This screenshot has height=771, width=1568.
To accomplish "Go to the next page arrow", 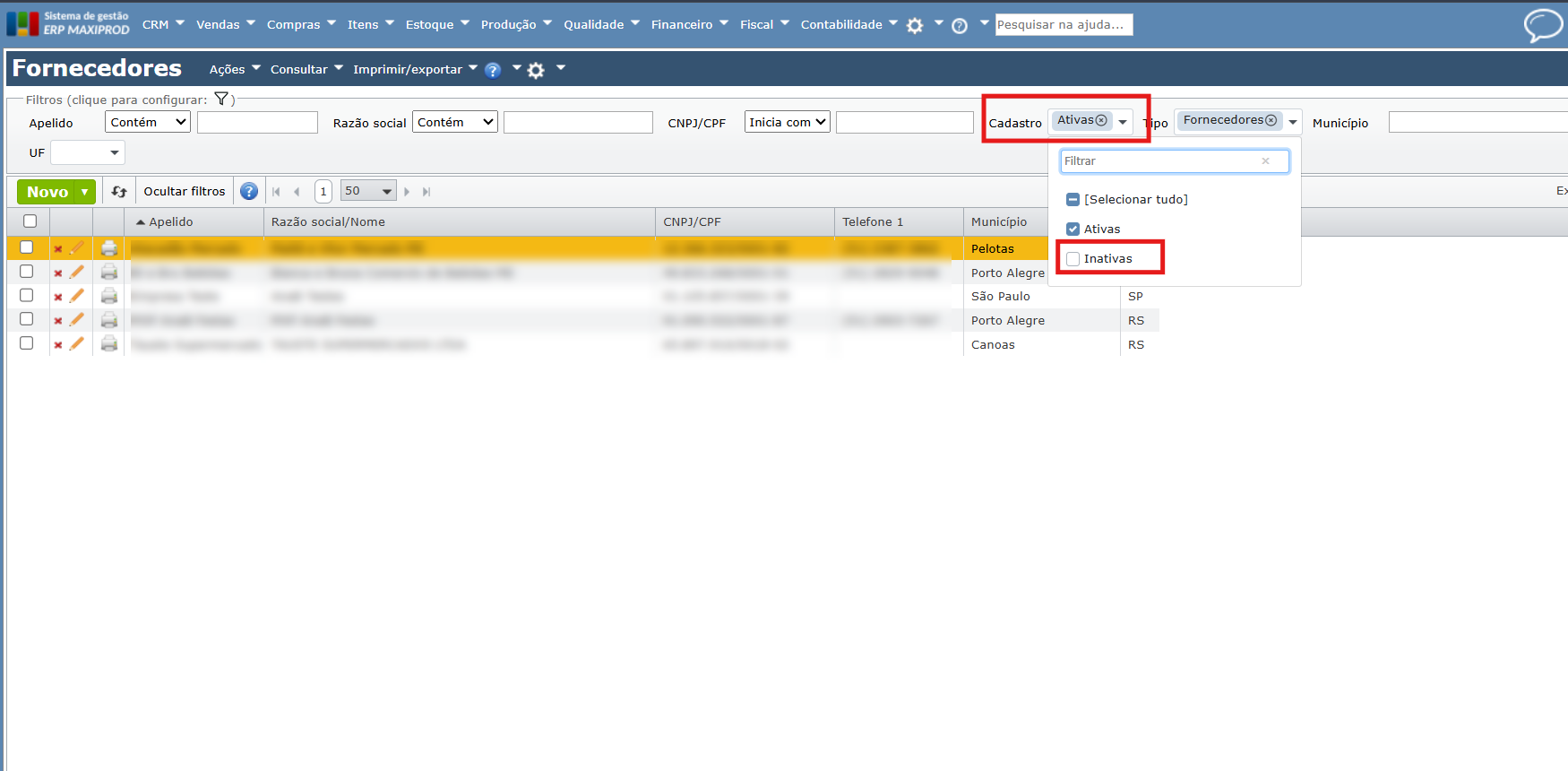I will pos(407,192).
